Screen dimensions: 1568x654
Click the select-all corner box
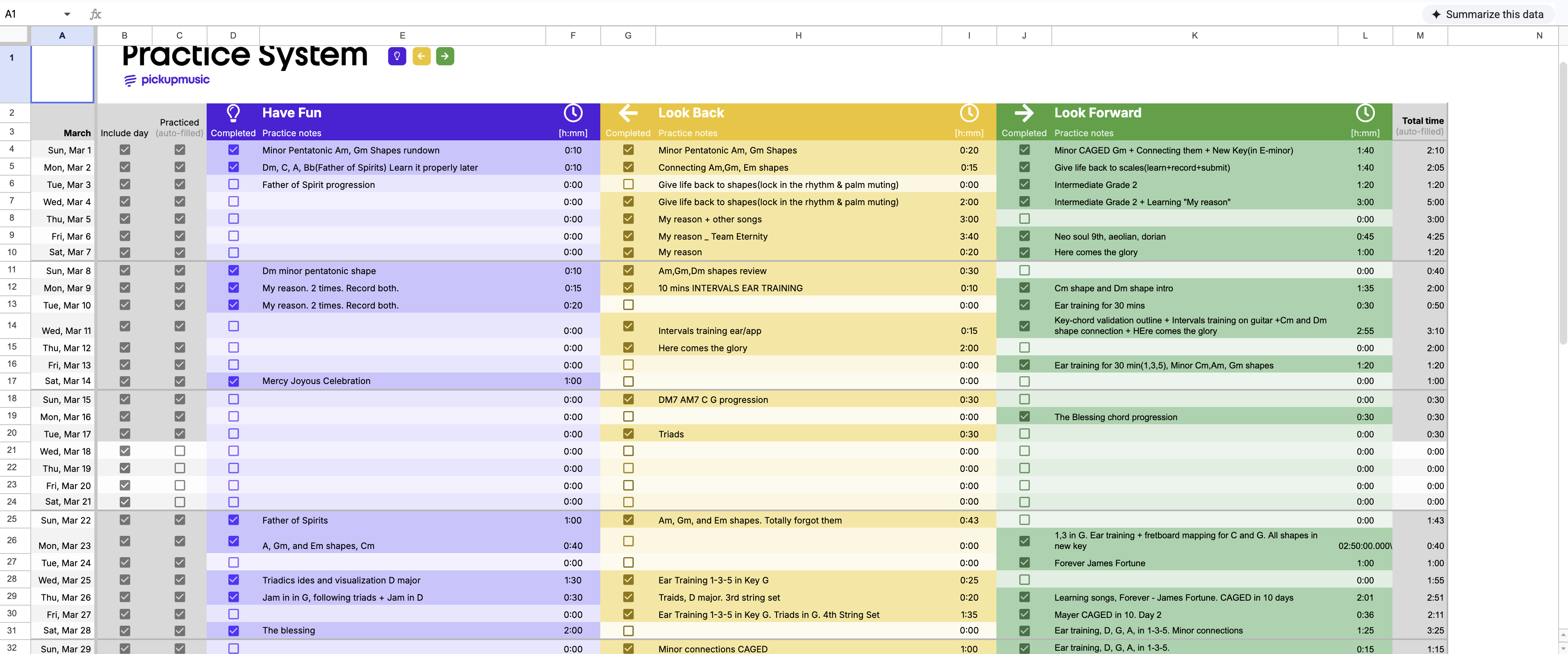(x=15, y=35)
